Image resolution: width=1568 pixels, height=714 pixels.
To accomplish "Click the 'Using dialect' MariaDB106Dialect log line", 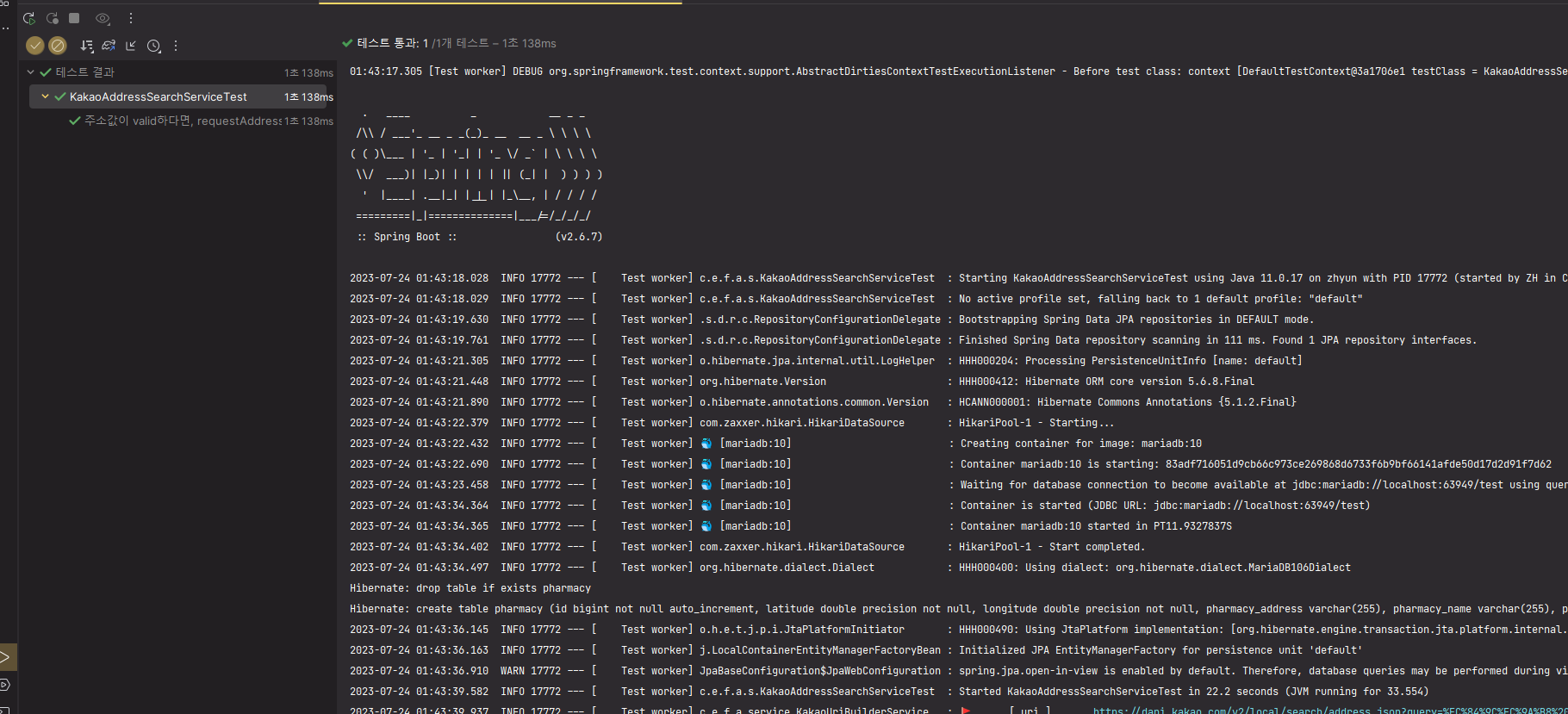I will 850,568.
